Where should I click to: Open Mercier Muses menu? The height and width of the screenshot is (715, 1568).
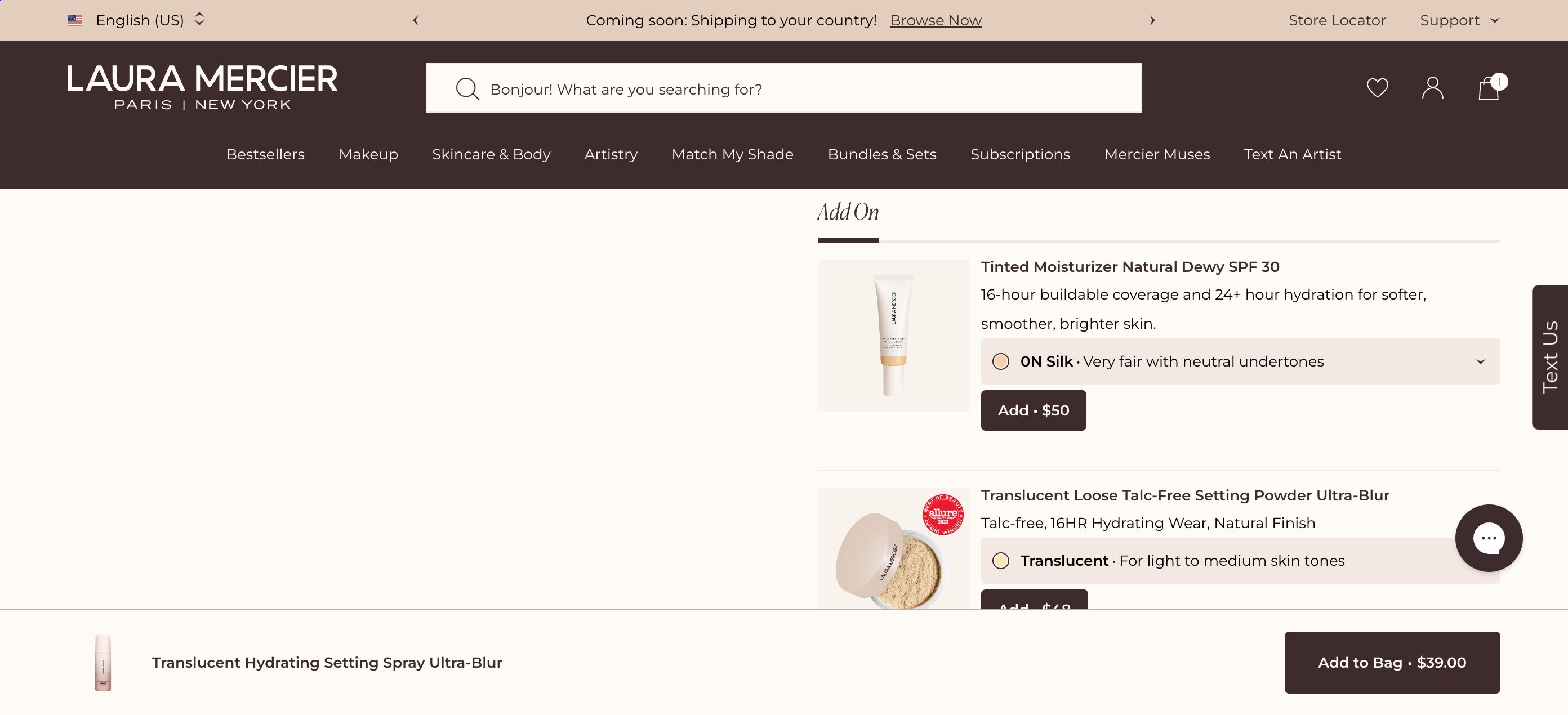1157,155
